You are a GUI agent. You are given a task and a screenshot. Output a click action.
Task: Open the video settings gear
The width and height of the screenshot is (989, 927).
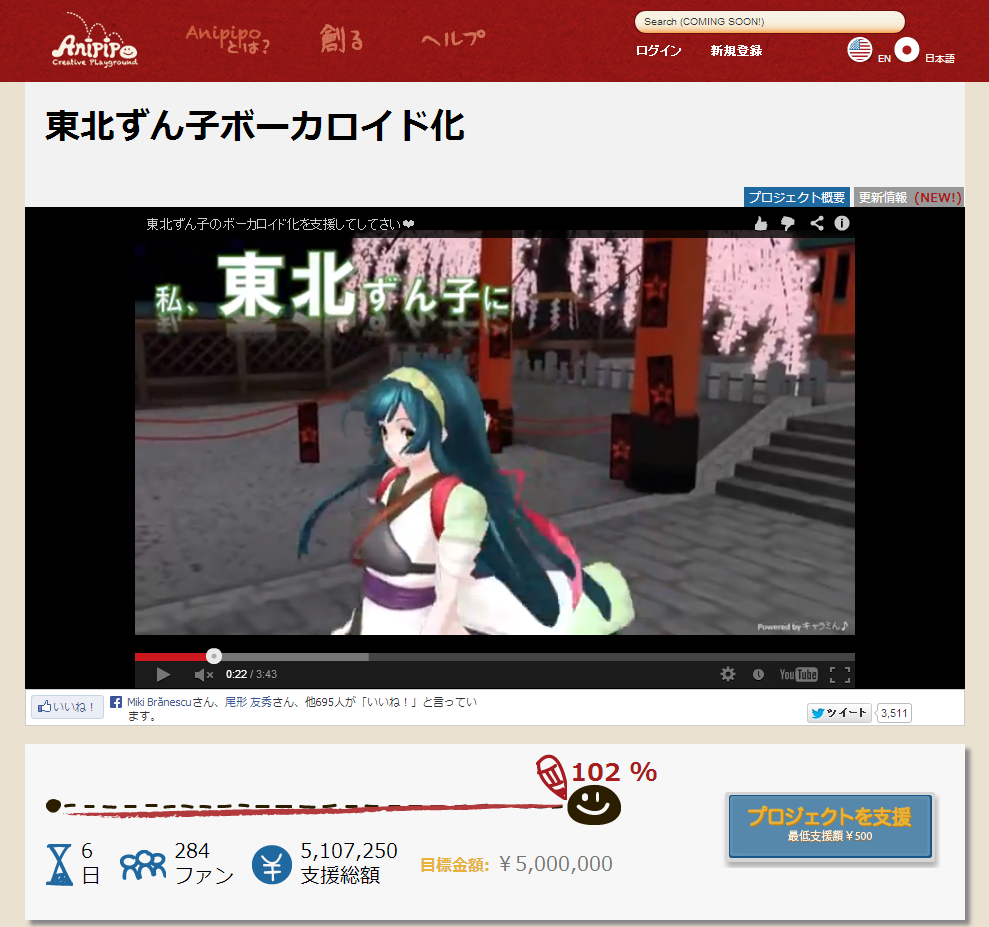tap(728, 674)
